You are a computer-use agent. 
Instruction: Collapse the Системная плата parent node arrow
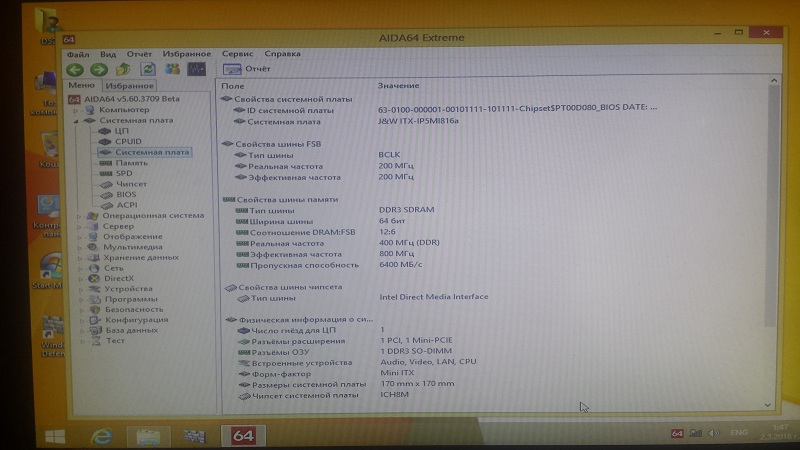[77, 121]
